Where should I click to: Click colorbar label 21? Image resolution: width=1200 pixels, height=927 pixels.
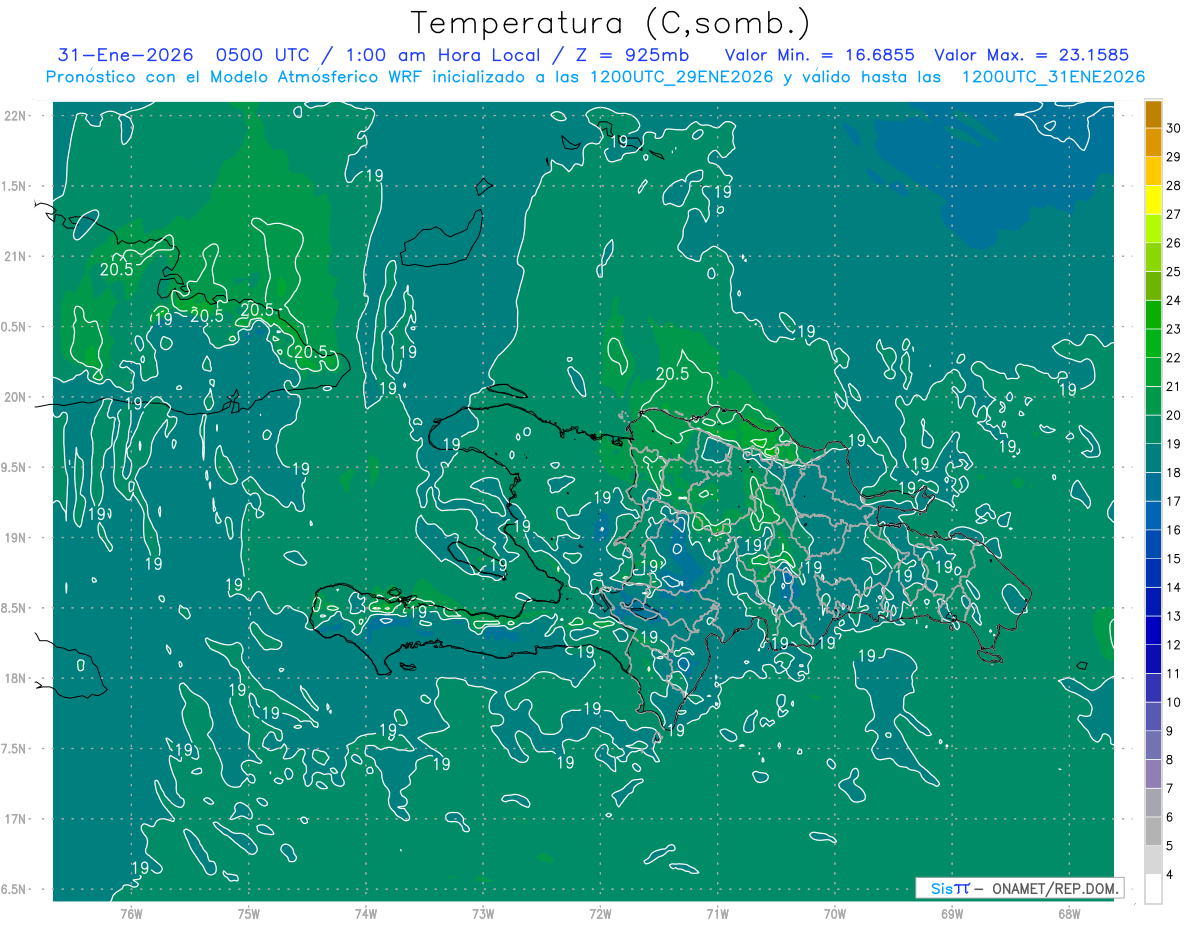coord(1174,386)
